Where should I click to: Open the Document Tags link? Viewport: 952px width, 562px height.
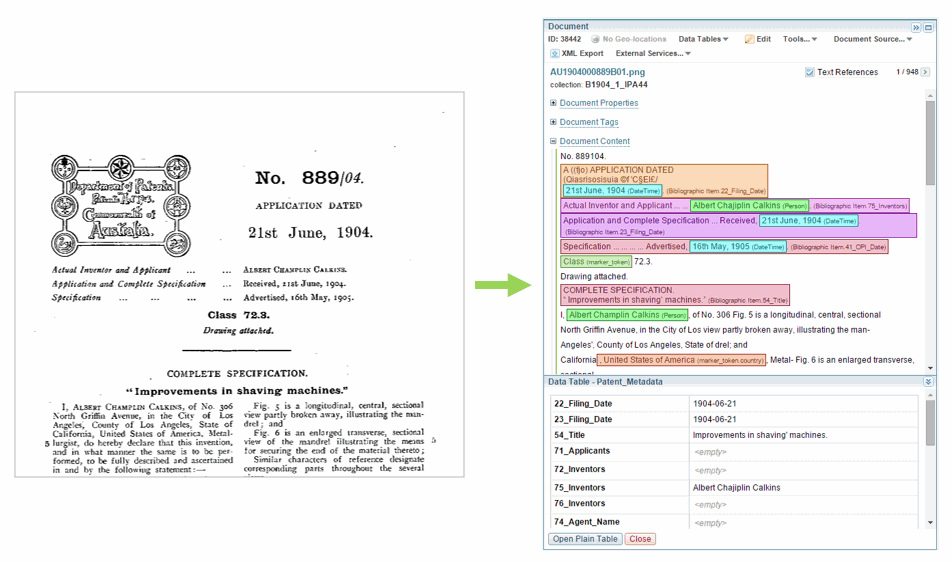click(589, 122)
